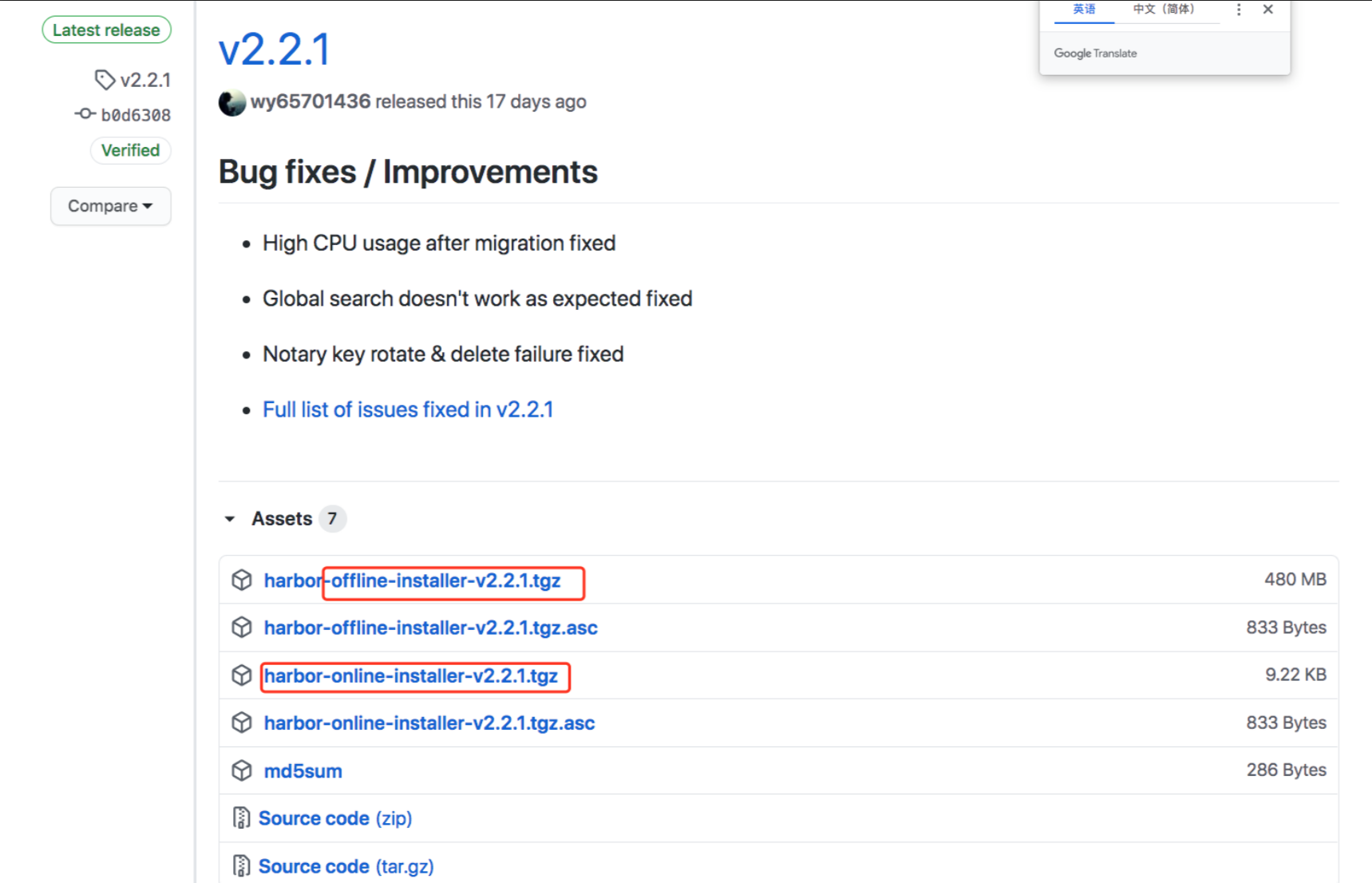
Task: Click the package icon beside harbor-offline-installer-v2.2.1.tgz
Action: [x=242, y=580]
